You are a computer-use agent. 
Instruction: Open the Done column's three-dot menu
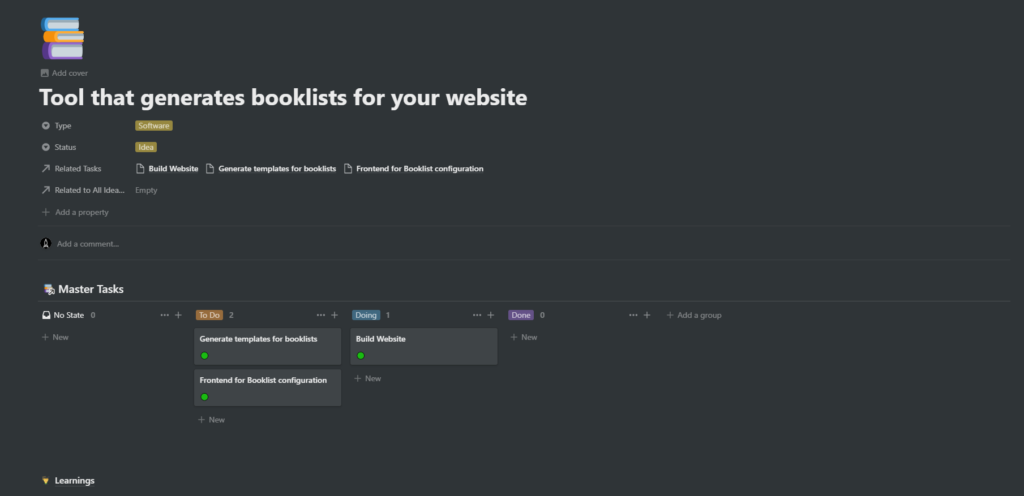click(x=633, y=315)
